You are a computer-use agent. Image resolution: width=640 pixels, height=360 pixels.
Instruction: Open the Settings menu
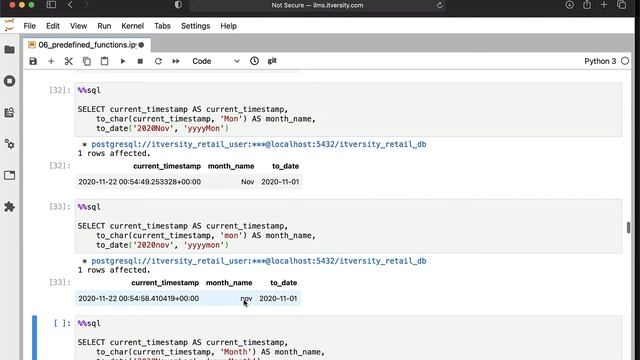pos(196,26)
